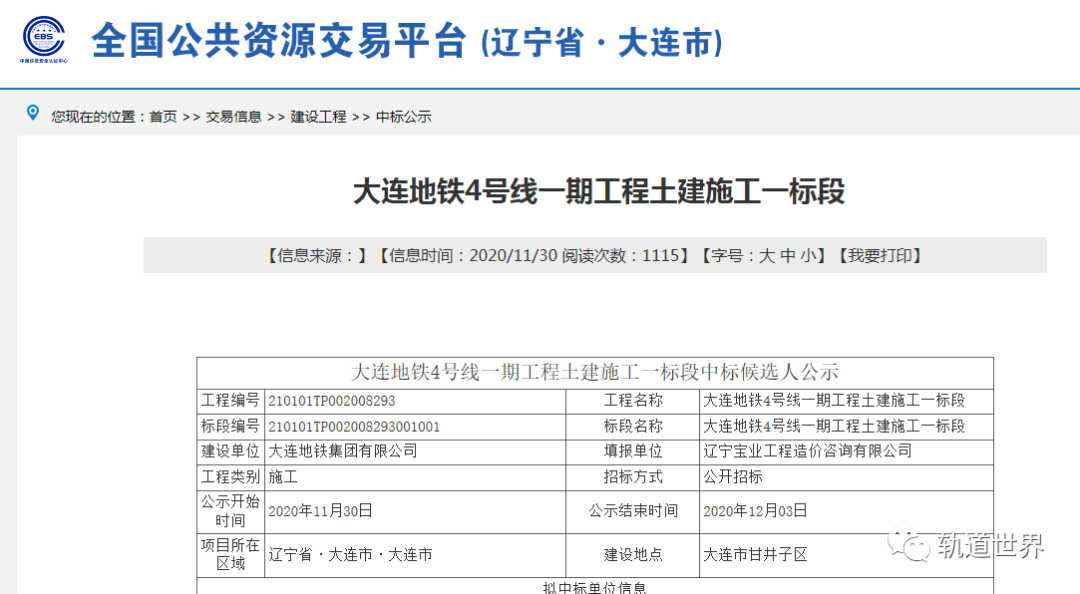This screenshot has width=1080, height=594.
Task: Set font size to 大
Action: [x=767, y=256]
